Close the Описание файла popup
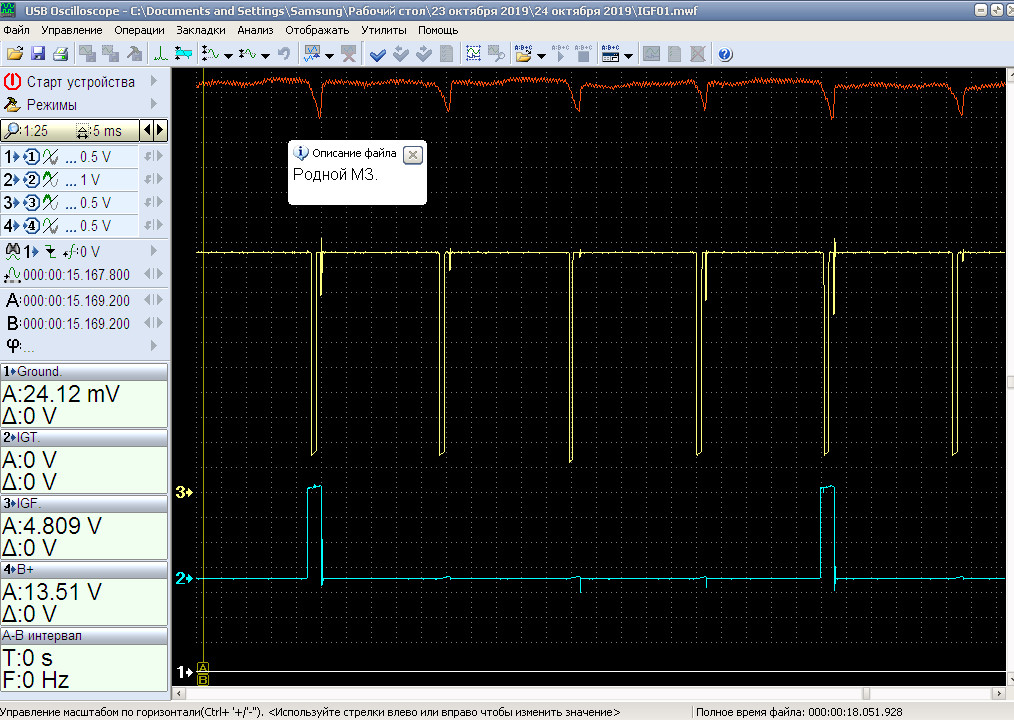 point(413,154)
